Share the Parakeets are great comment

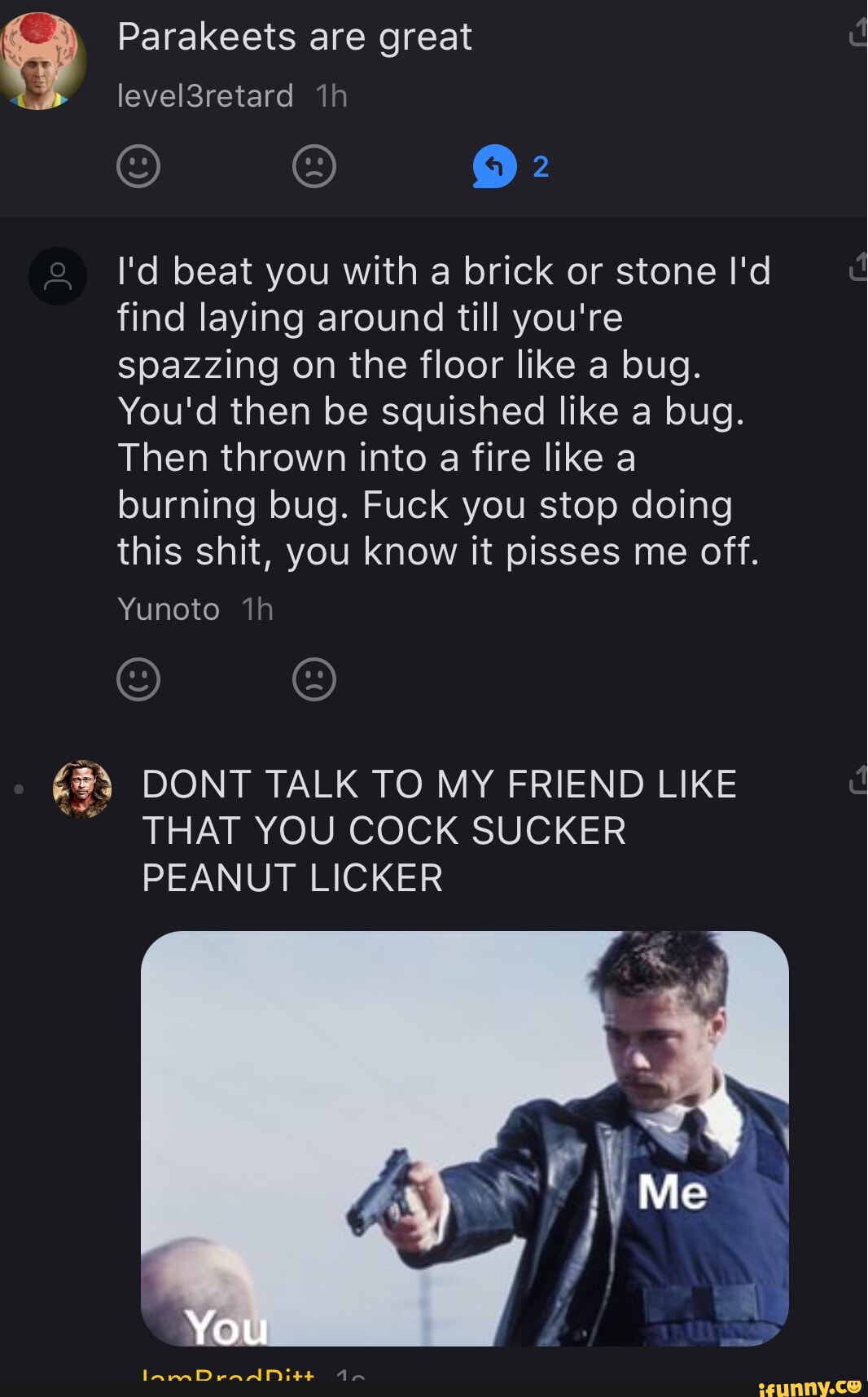pyautogui.click(x=858, y=33)
